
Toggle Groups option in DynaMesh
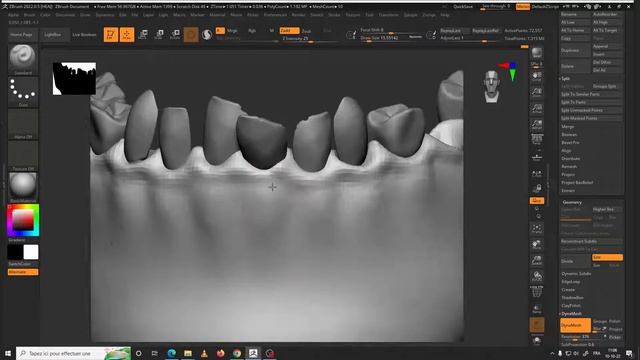600,321
